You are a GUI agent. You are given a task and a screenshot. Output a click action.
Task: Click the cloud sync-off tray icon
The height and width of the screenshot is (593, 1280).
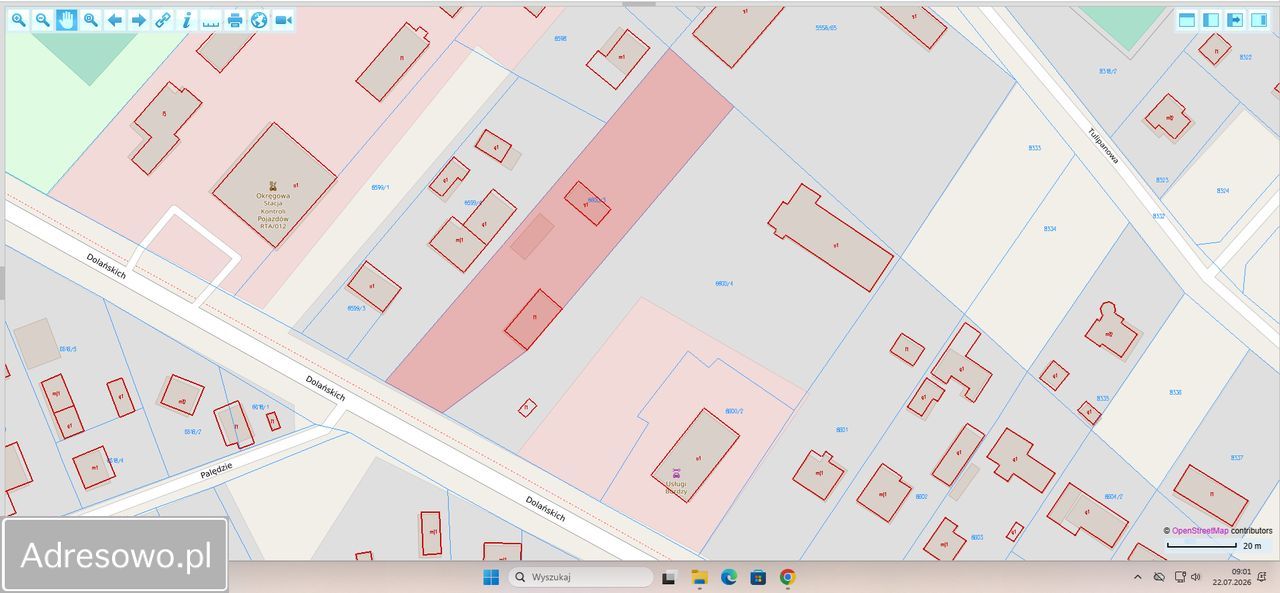click(x=1159, y=577)
